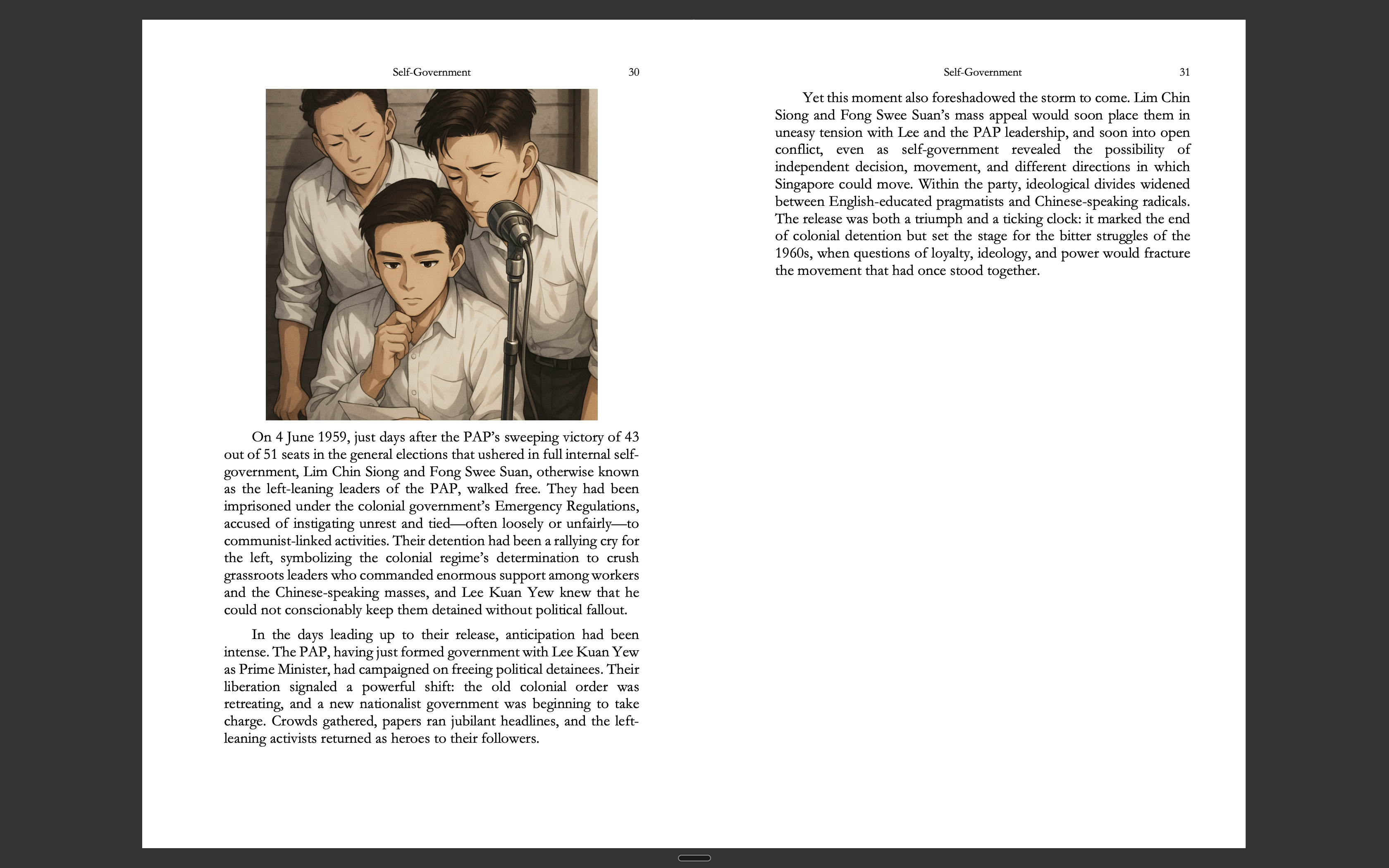The height and width of the screenshot is (868, 1389).
Task: Click the paragraph starting 'On 4 June 1959'
Action: point(431,522)
